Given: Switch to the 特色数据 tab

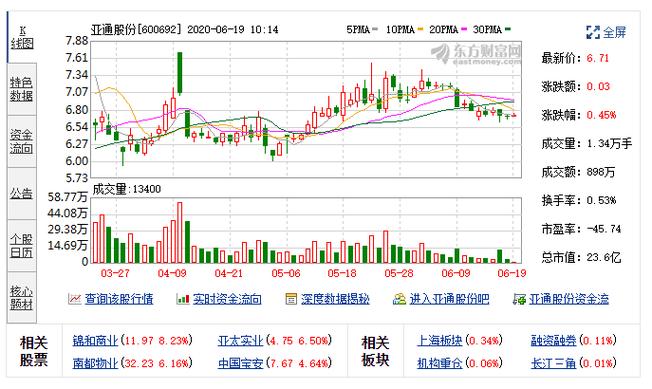Looking at the screenshot, I should point(22,89).
